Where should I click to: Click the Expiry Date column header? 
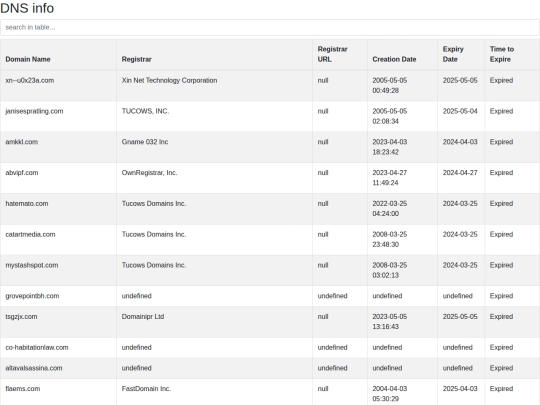click(453, 54)
